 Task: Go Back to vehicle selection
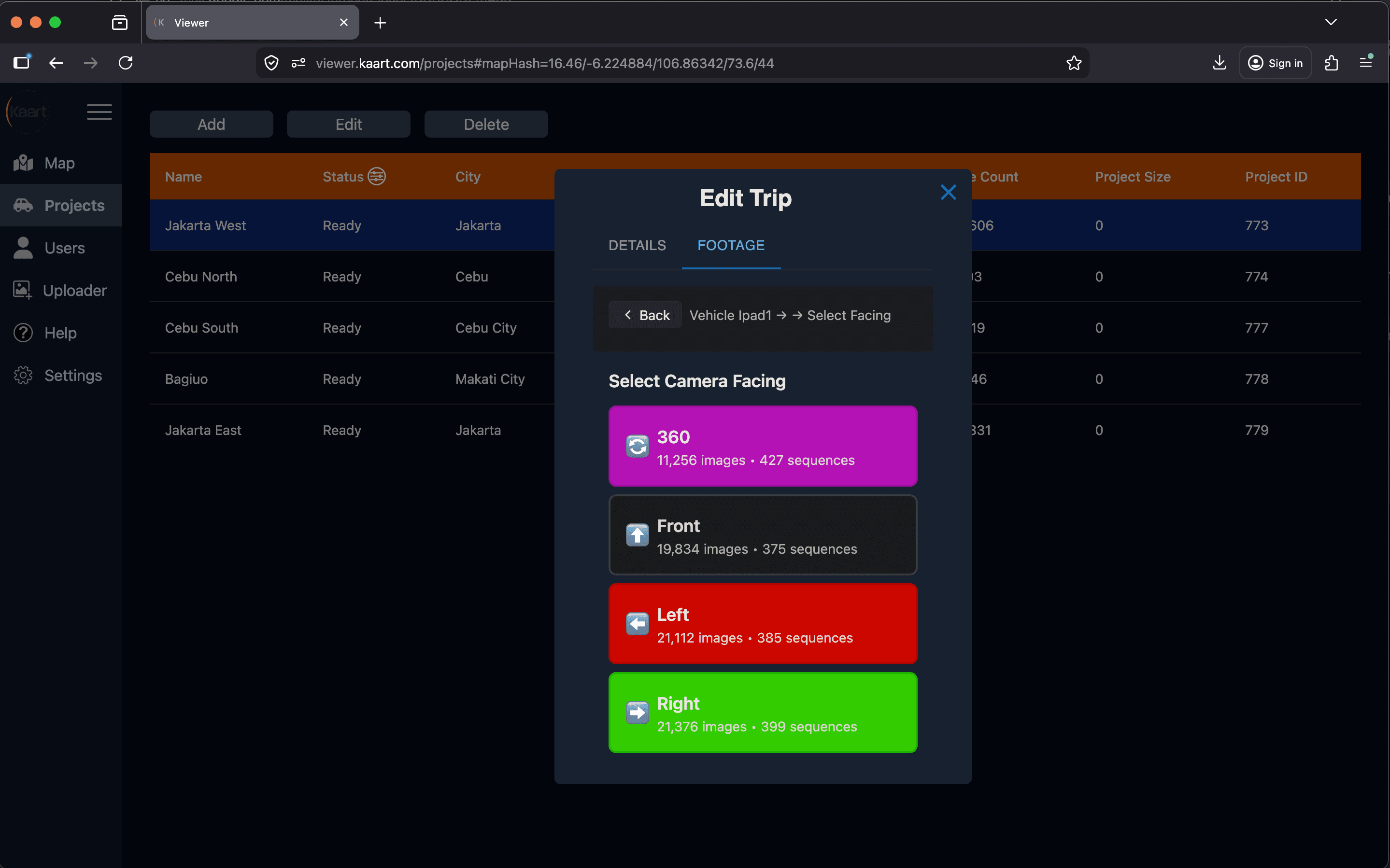(x=645, y=315)
